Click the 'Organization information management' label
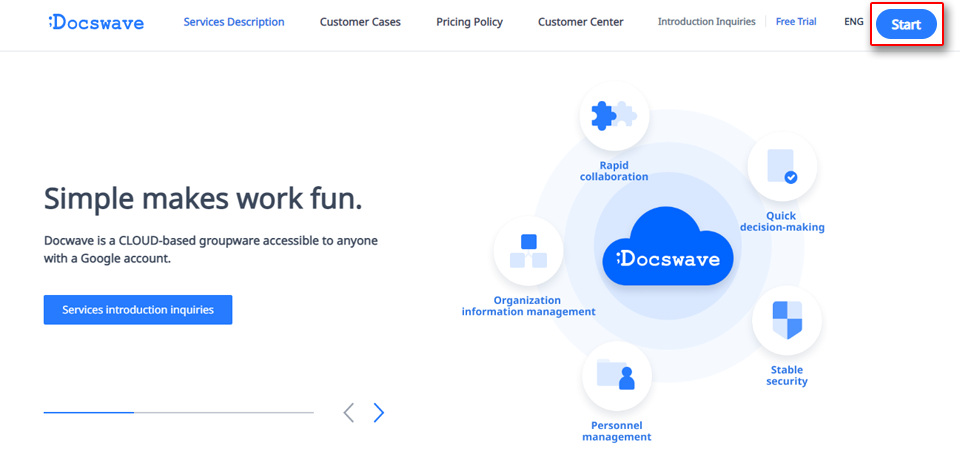Viewport: 960px width, 450px height. tap(528, 306)
